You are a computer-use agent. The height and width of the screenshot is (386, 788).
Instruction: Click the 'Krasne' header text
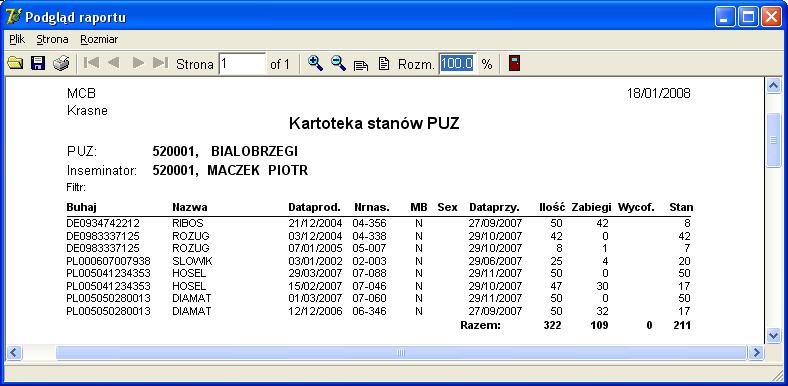pos(87,111)
